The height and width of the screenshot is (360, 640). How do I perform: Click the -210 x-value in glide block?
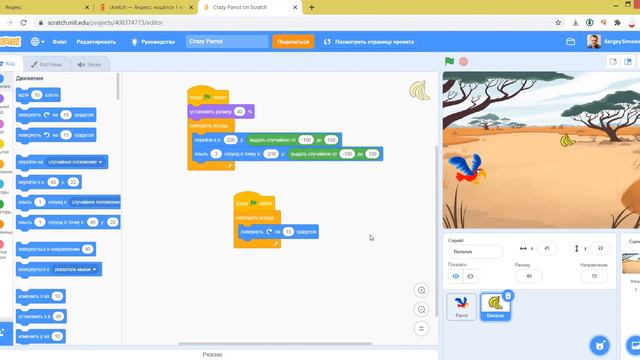tap(271, 154)
